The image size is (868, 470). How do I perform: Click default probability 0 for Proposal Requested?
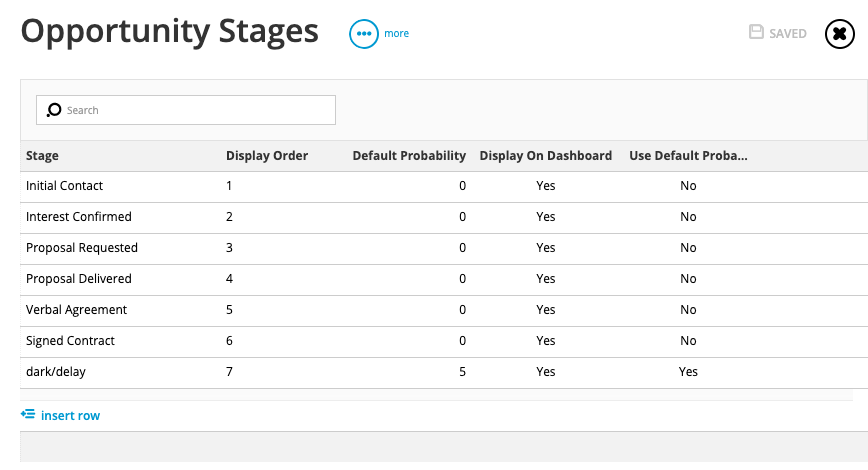point(462,247)
